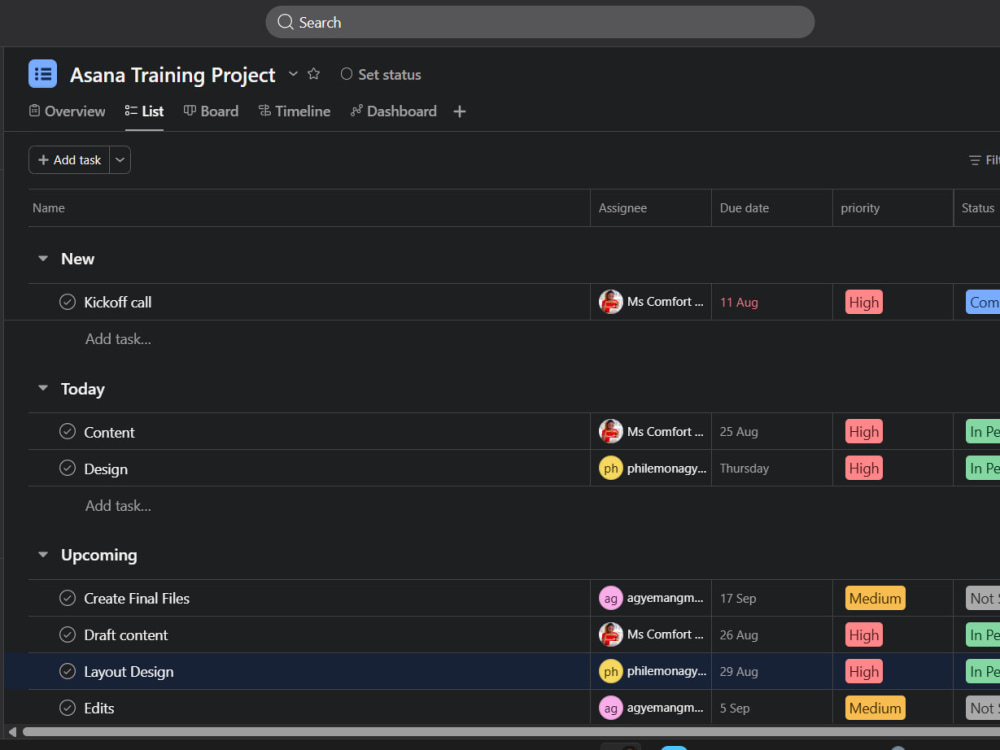1000x750 pixels.
Task: Switch to Overview tab
Action: point(67,111)
